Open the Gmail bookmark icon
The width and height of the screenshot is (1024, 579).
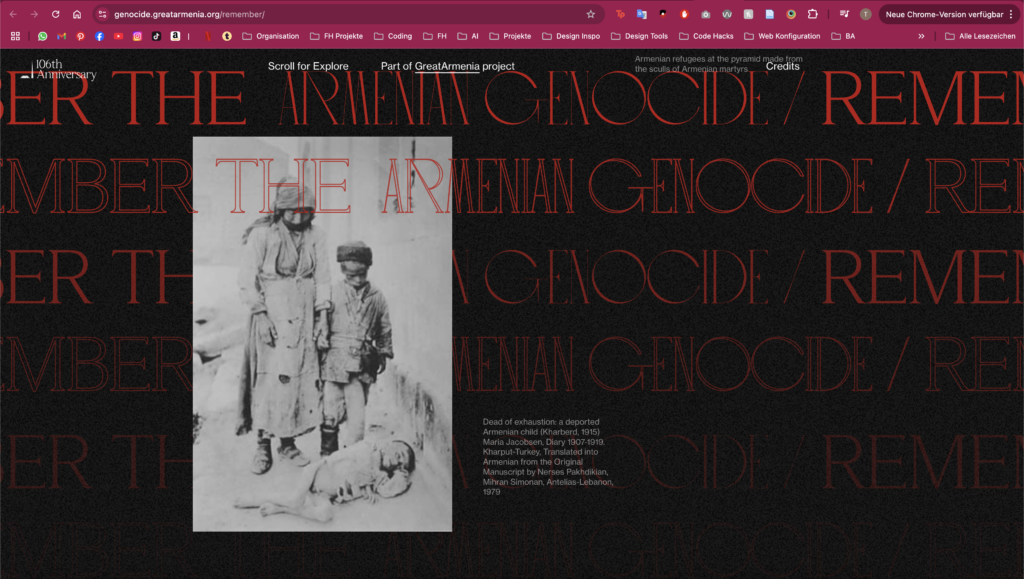click(x=62, y=36)
